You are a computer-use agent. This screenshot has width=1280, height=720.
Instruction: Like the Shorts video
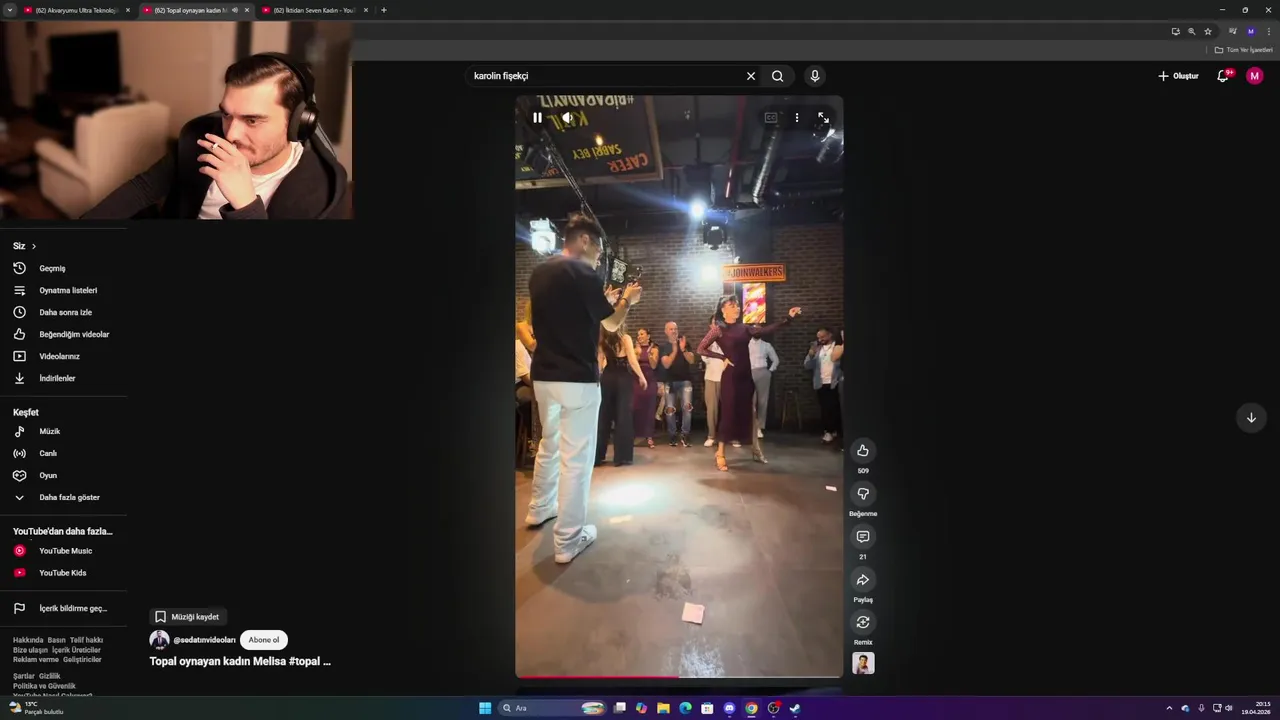863,450
